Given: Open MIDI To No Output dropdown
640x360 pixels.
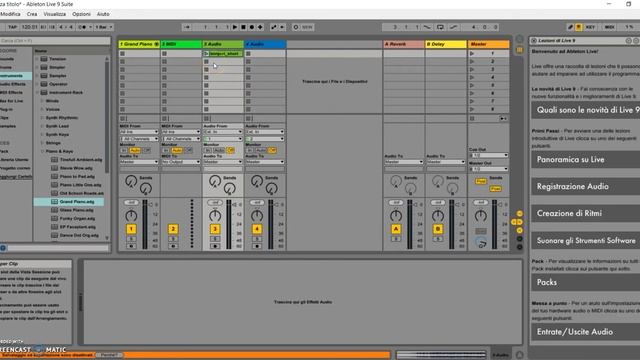Looking at the screenshot, I should tap(181, 162).
